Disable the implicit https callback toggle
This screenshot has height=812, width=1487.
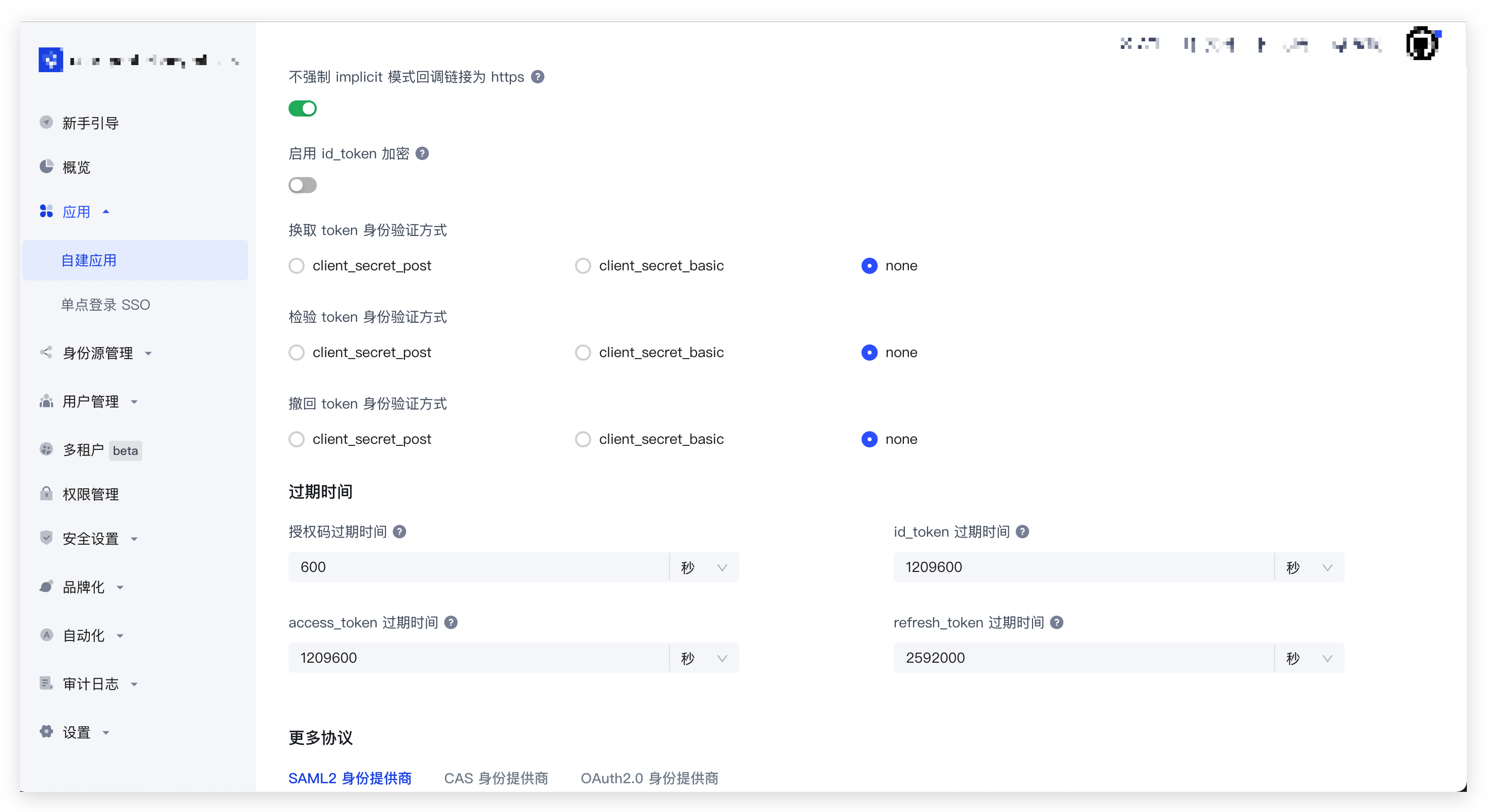[303, 108]
